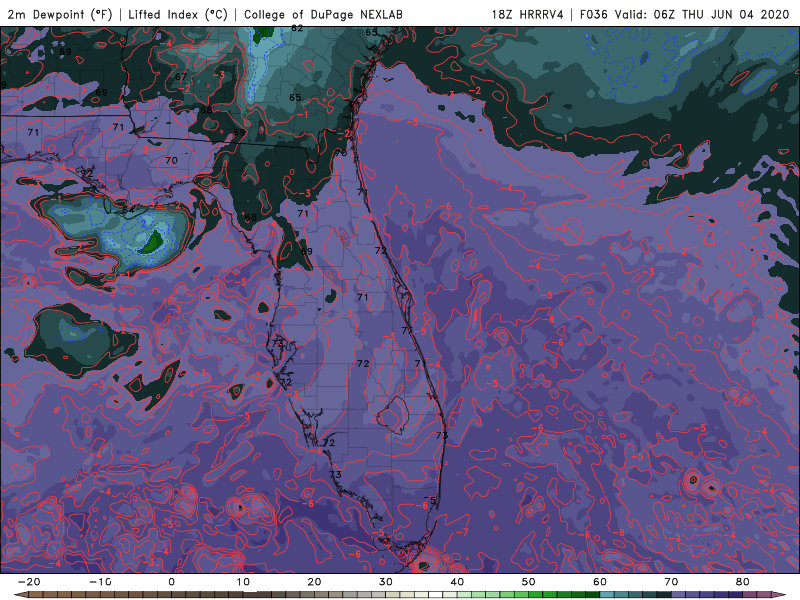Screen dimensions: 800x600
Task: Click the '50' color scale label
Action: coord(529,582)
